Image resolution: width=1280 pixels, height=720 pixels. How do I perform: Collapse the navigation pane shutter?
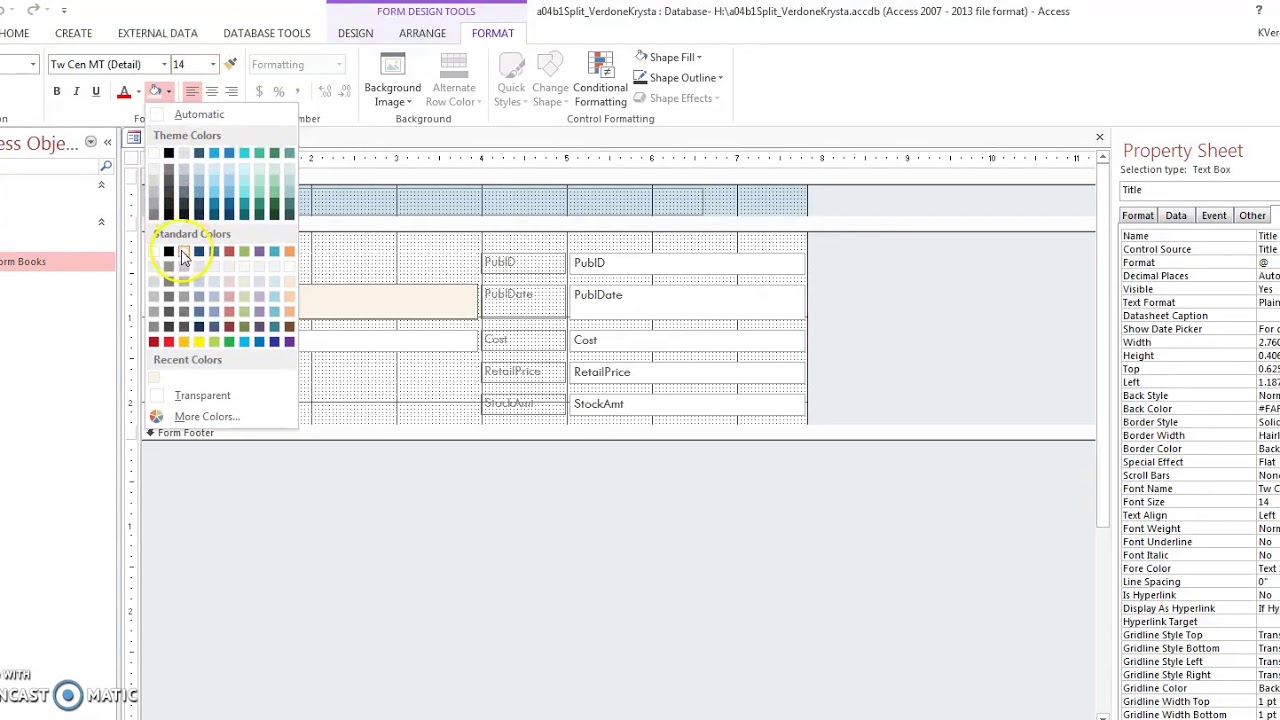click(107, 143)
